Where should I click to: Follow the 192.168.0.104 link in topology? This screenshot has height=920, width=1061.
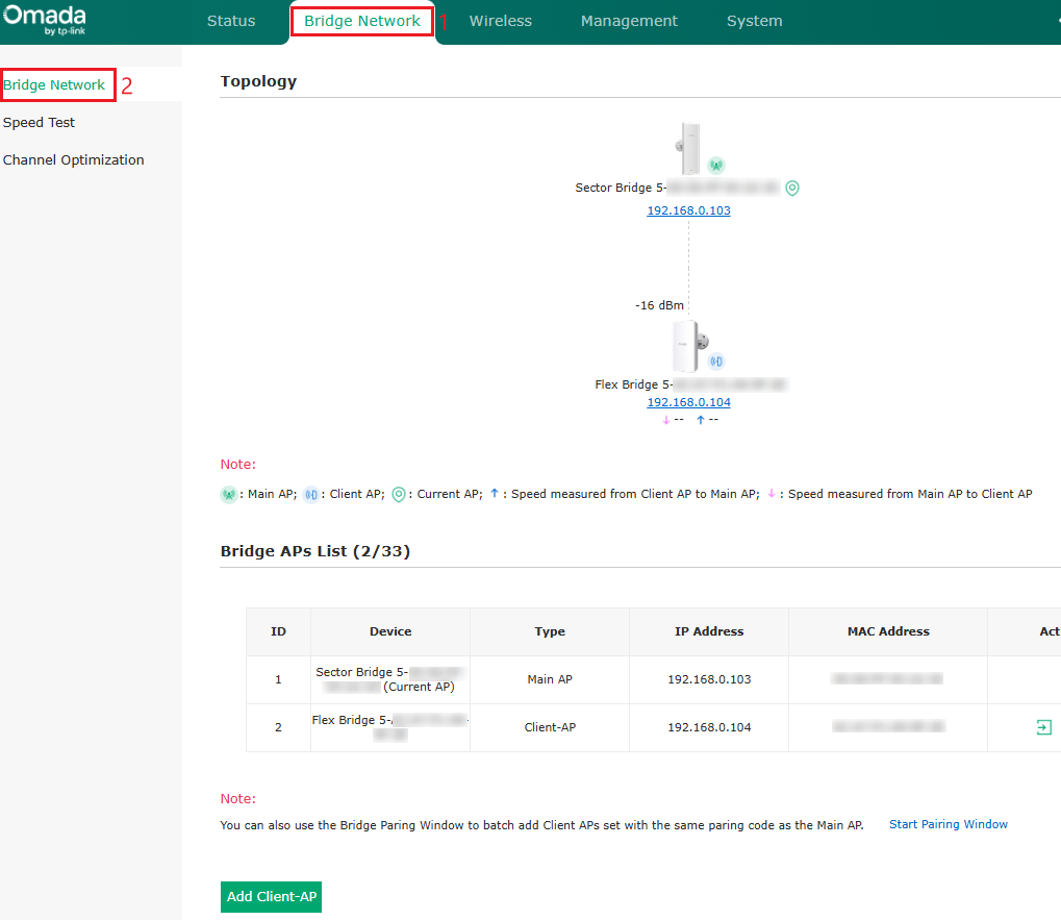click(x=689, y=402)
